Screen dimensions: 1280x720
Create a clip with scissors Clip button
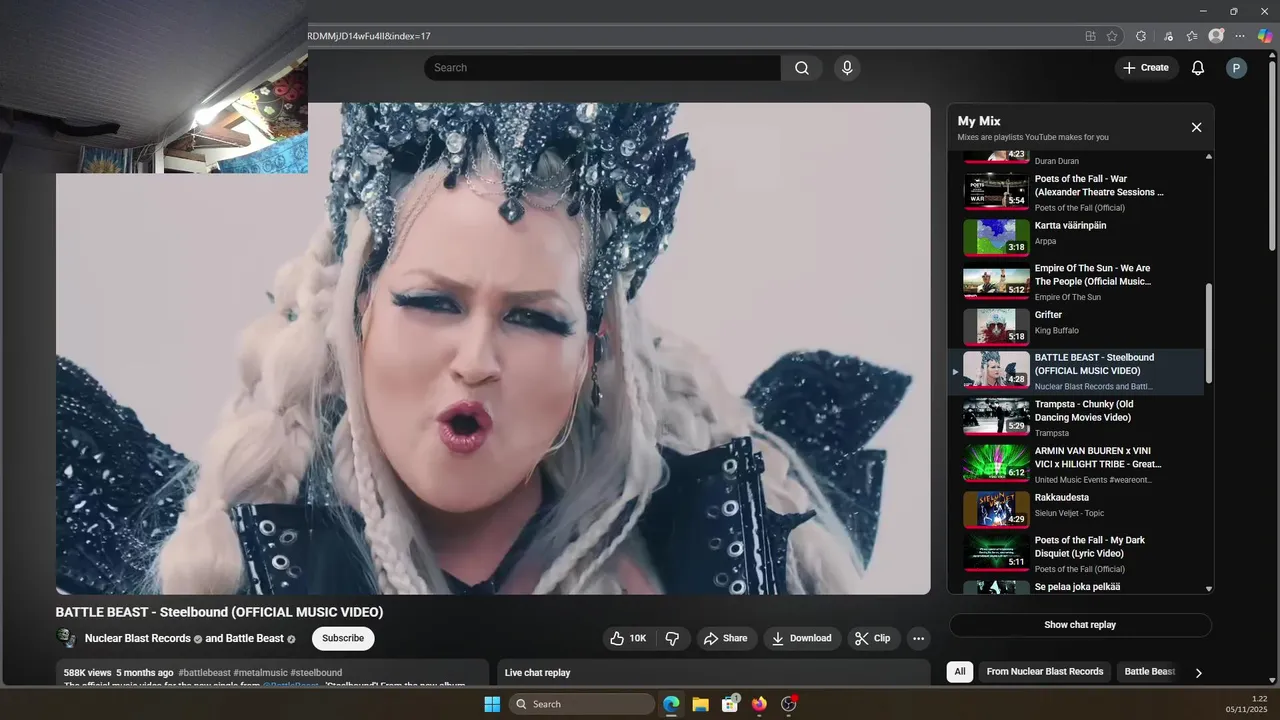(x=873, y=638)
